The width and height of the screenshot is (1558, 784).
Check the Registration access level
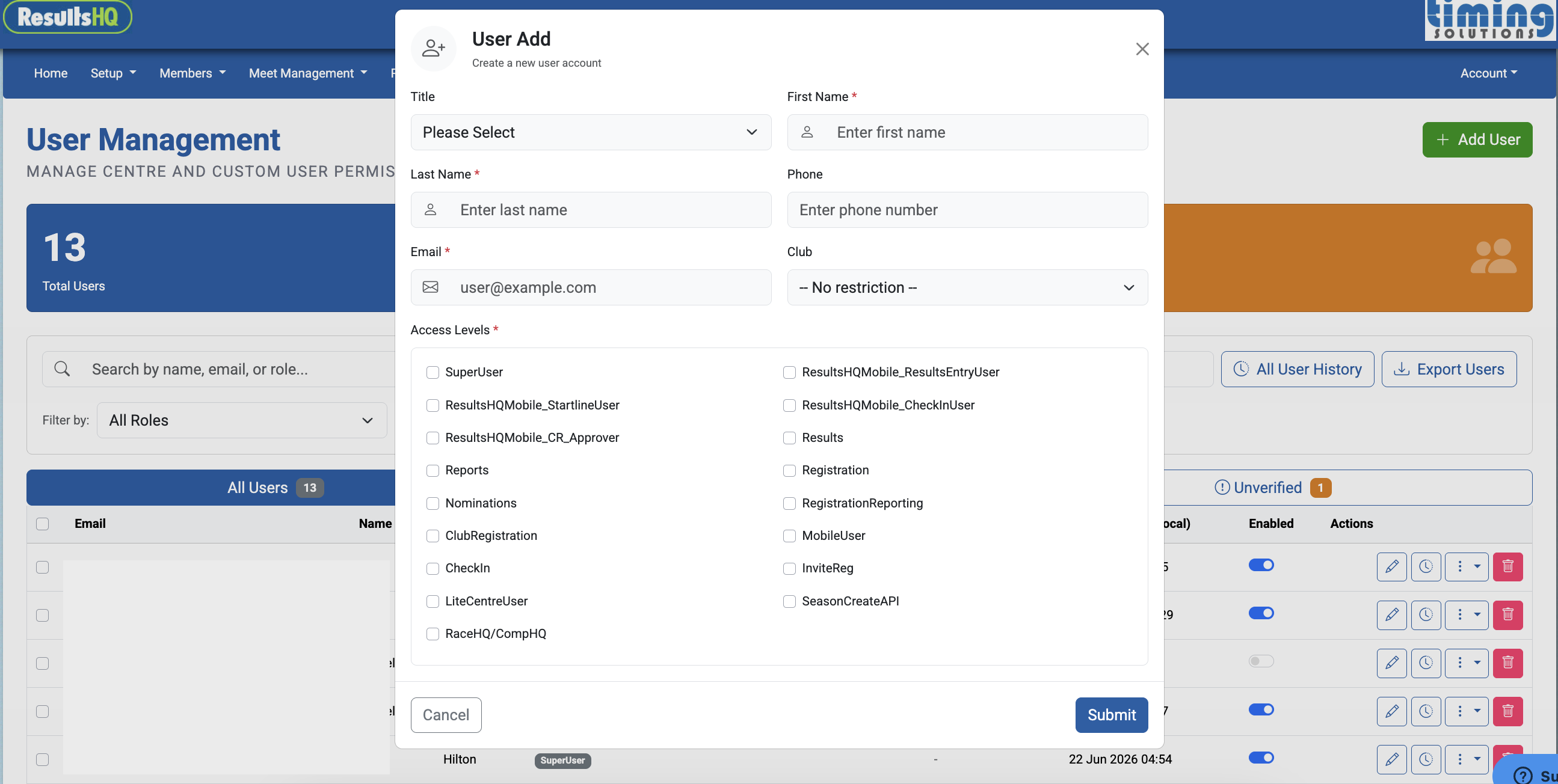click(x=789, y=471)
